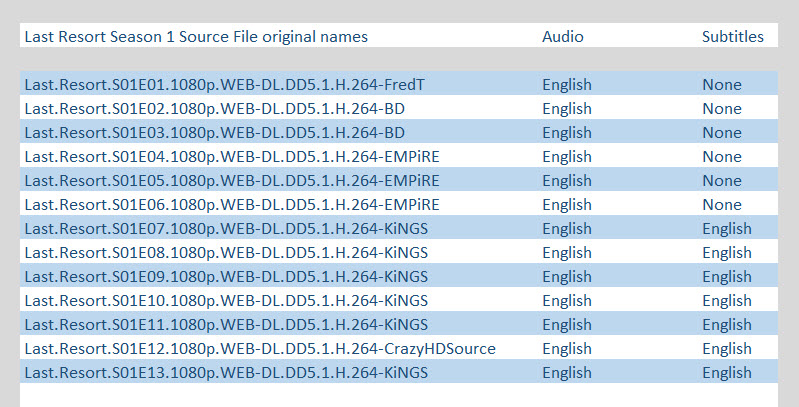Click the Audio cell for S01E03
Image resolution: width=799 pixels, height=407 pixels.
coord(567,132)
